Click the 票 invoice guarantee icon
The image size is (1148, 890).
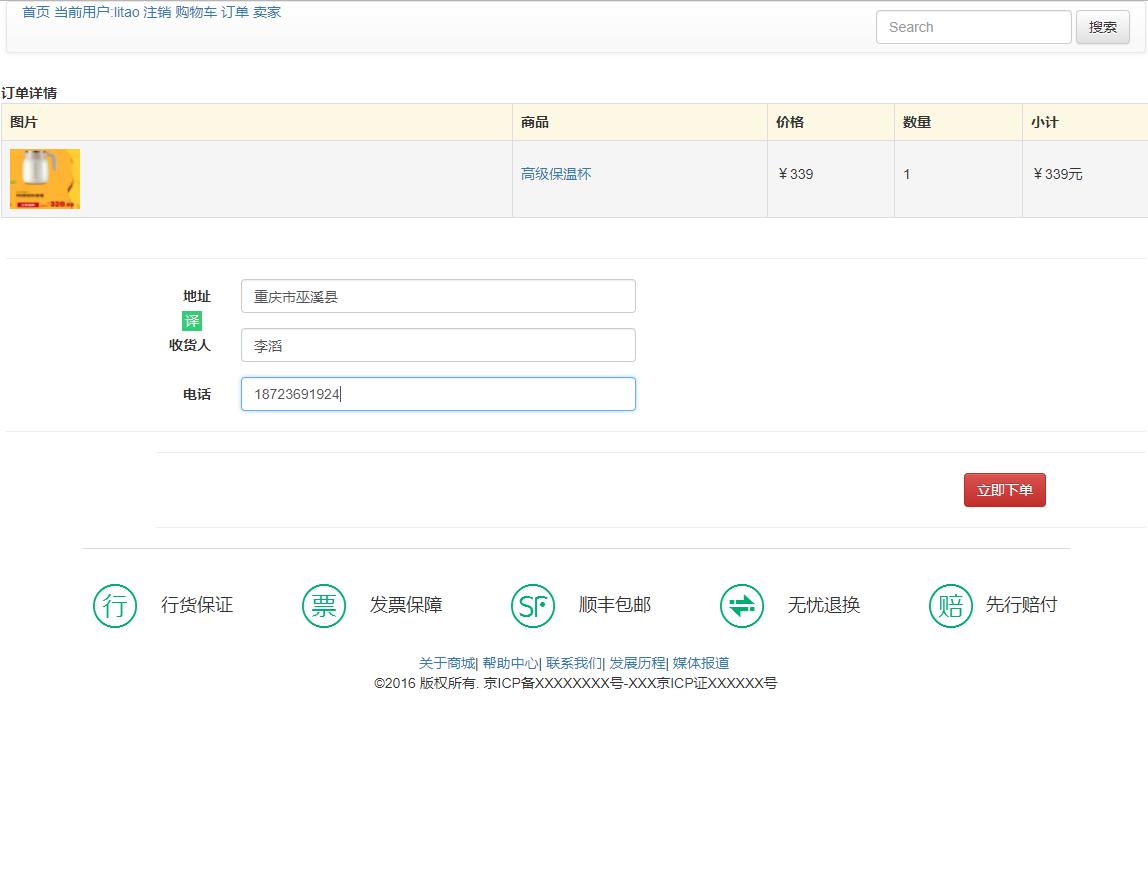[x=324, y=606]
